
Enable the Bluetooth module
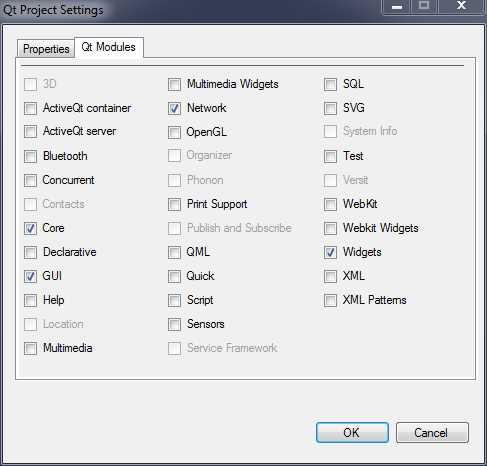point(30,156)
